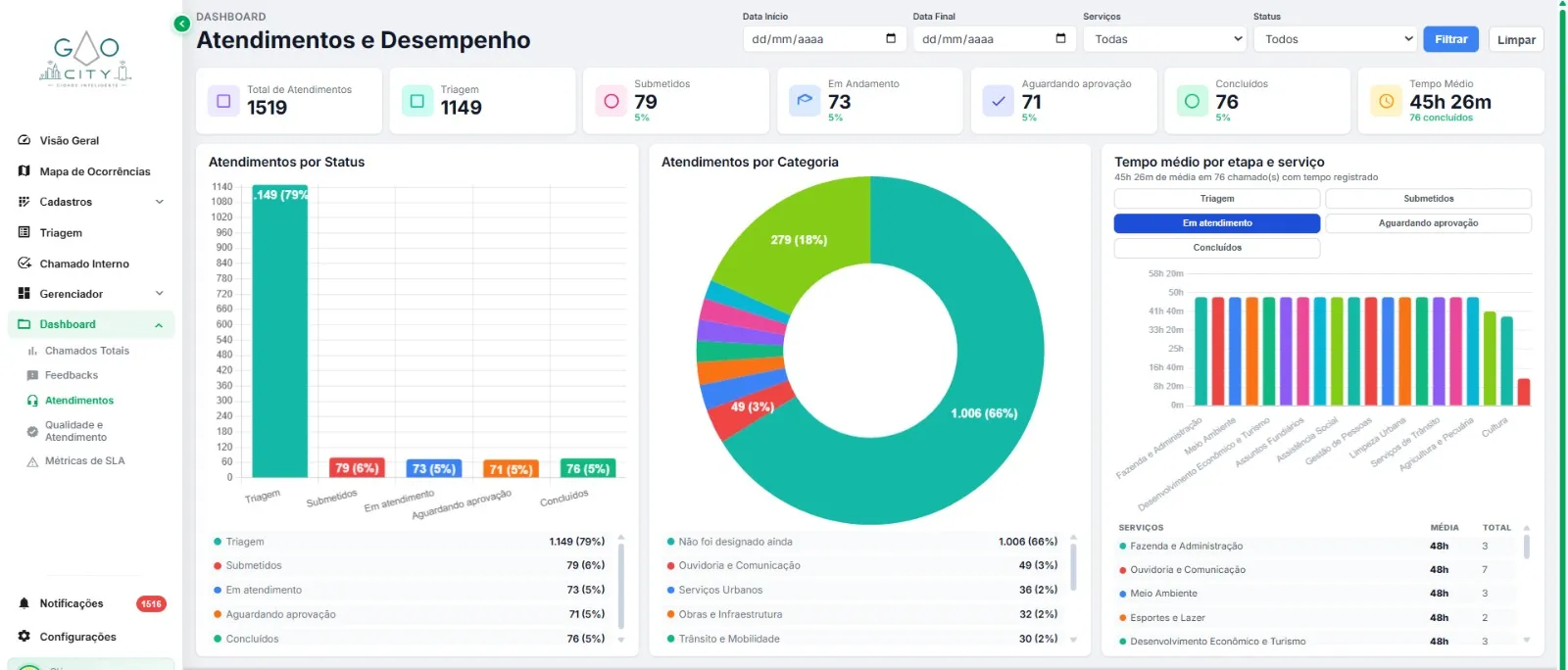Click the Tempo Médio clock icon
The width and height of the screenshot is (1568, 670).
pyautogui.click(x=1386, y=100)
